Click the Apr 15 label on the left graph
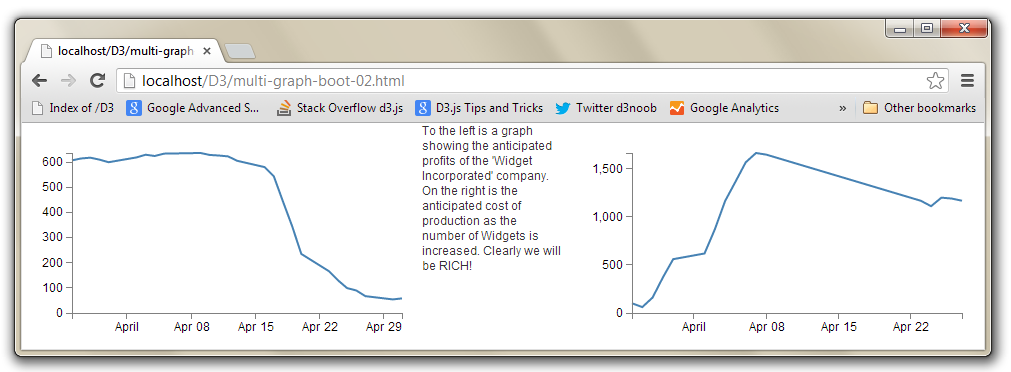The height and width of the screenshot is (372, 1011). [x=255, y=327]
